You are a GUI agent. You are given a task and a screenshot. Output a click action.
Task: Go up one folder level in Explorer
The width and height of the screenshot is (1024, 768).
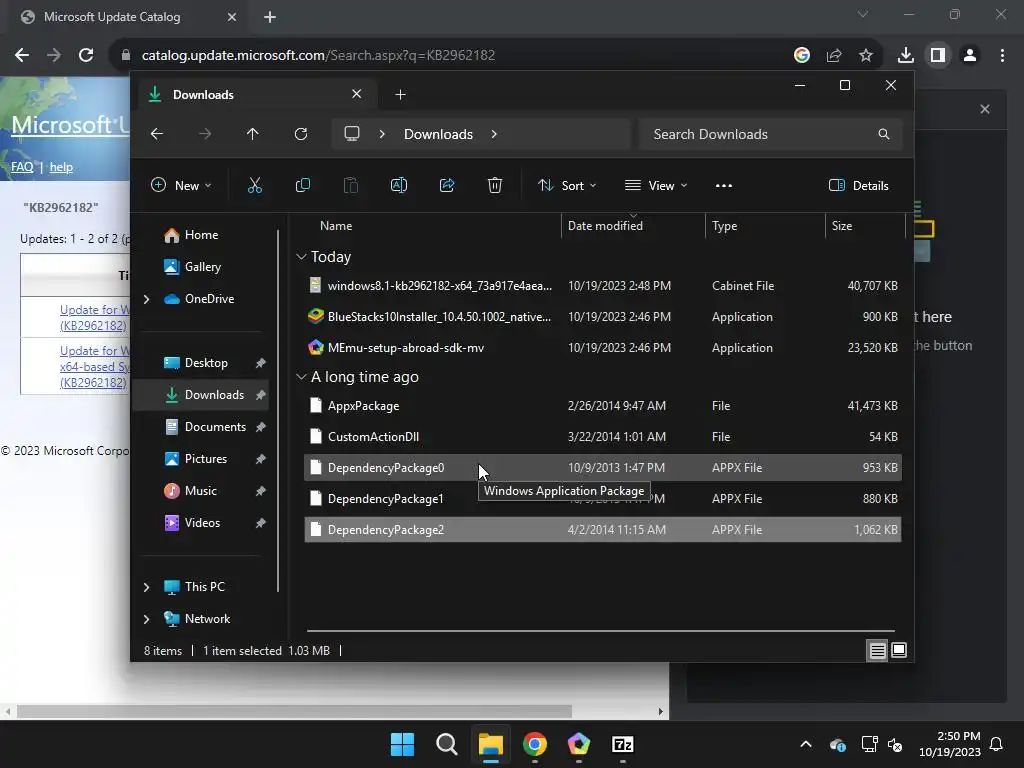pos(253,134)
